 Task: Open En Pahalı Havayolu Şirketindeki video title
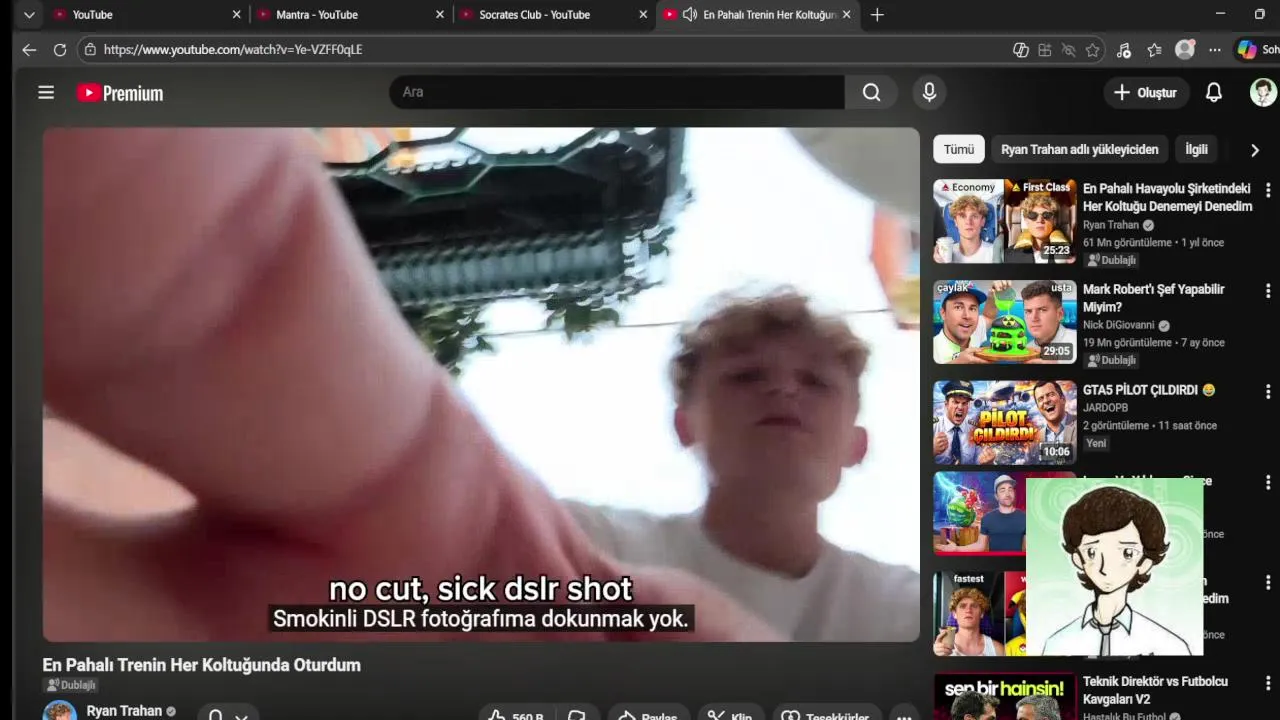[1167, 197]
